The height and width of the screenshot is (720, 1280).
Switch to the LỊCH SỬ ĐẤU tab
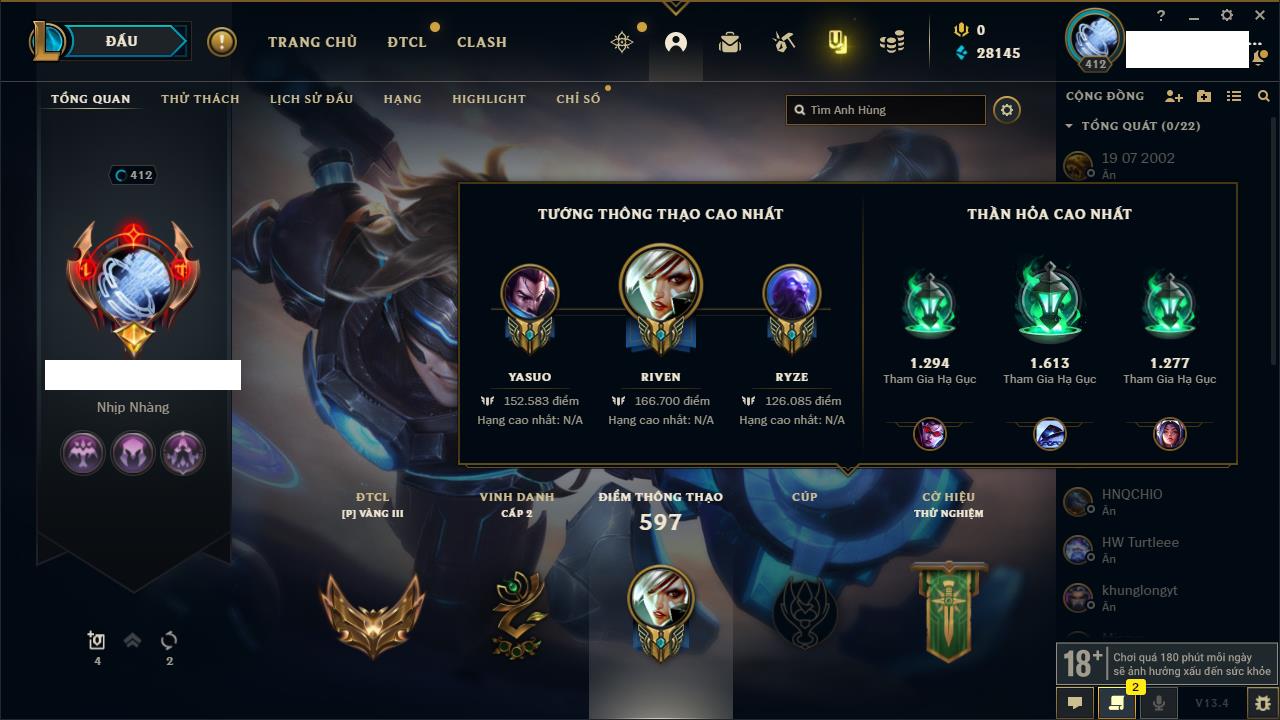(x=311, y=99)
